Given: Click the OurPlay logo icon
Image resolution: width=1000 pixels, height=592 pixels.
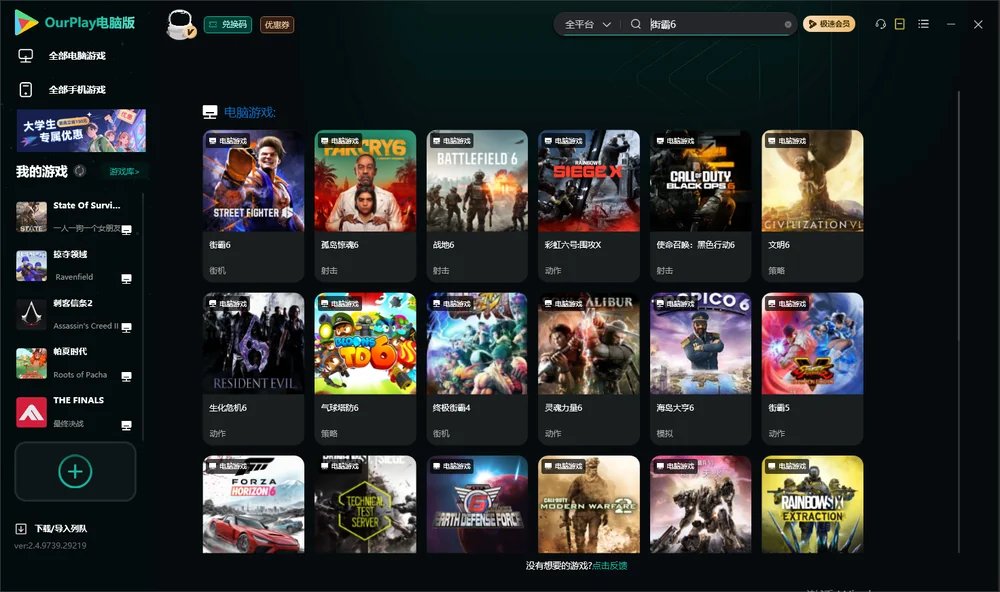Looking at the screenshot, I should pos(26,22).
